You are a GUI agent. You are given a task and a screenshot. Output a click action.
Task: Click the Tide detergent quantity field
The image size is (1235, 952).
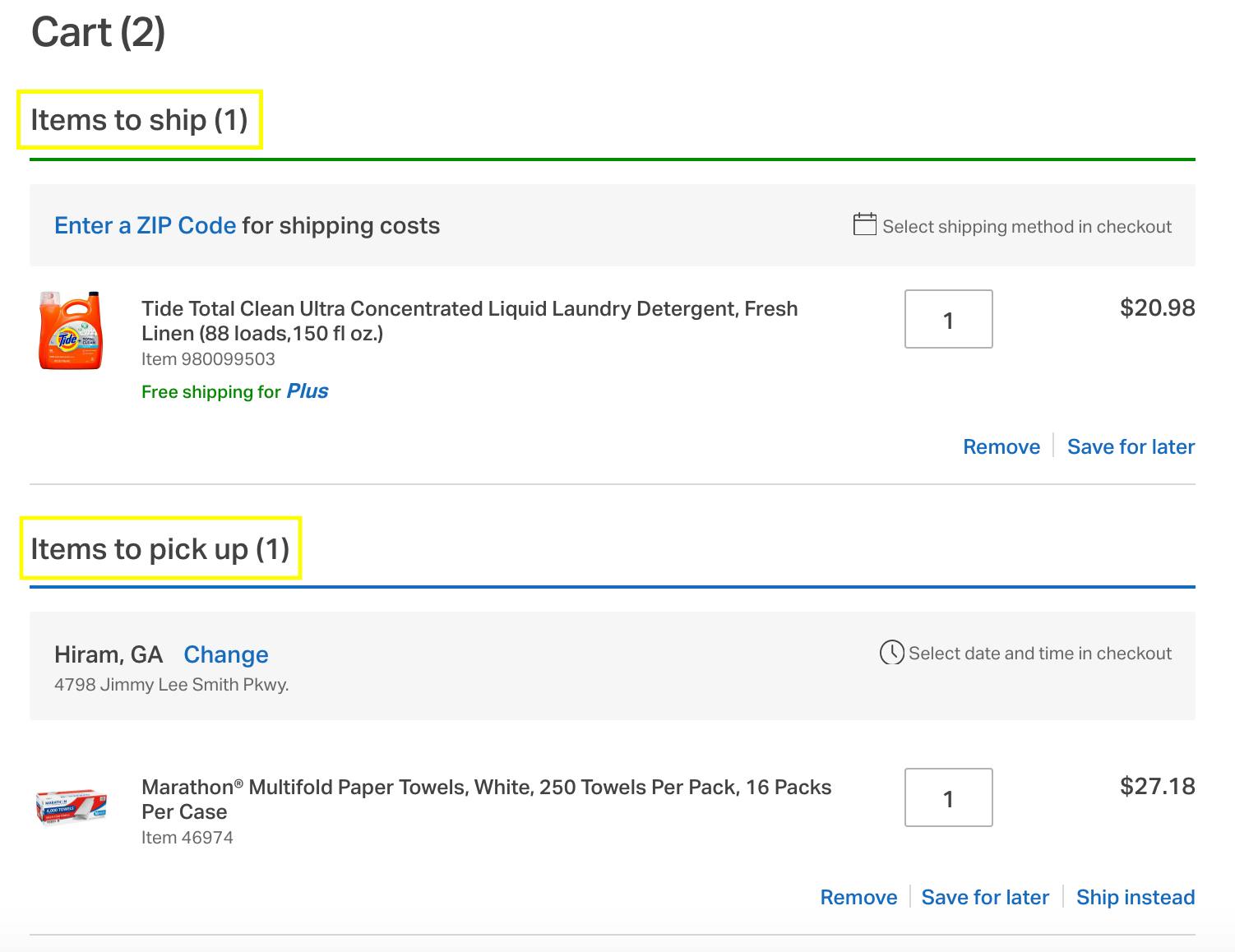948,319
